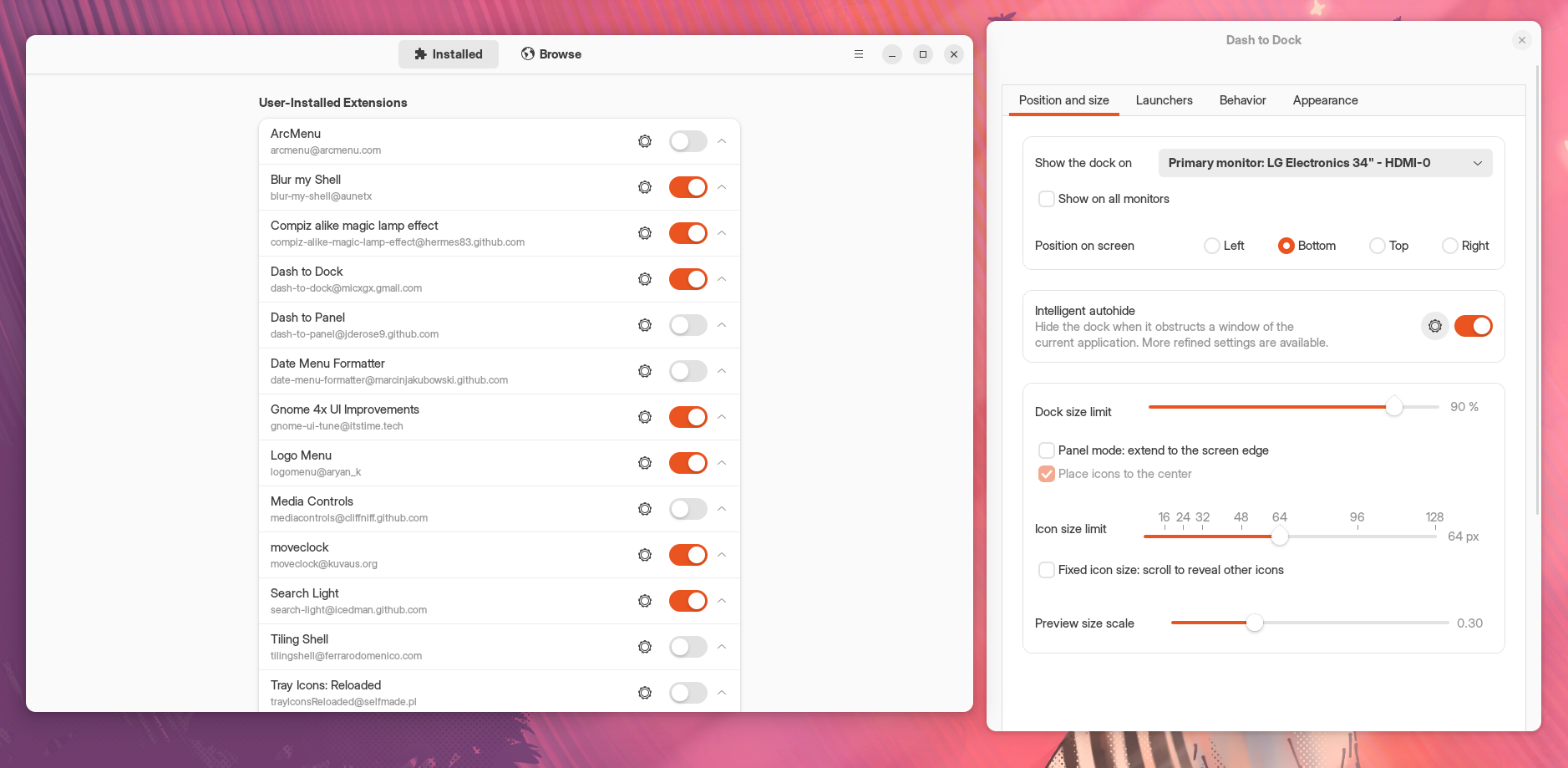Open Tiling Shell settings gear
The height and width of the screenshot is (768, 1568).
(x=645, y=647)
